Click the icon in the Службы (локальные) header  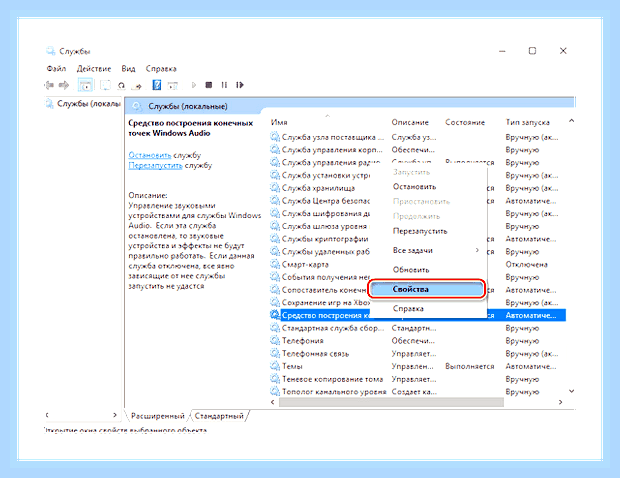137,106
